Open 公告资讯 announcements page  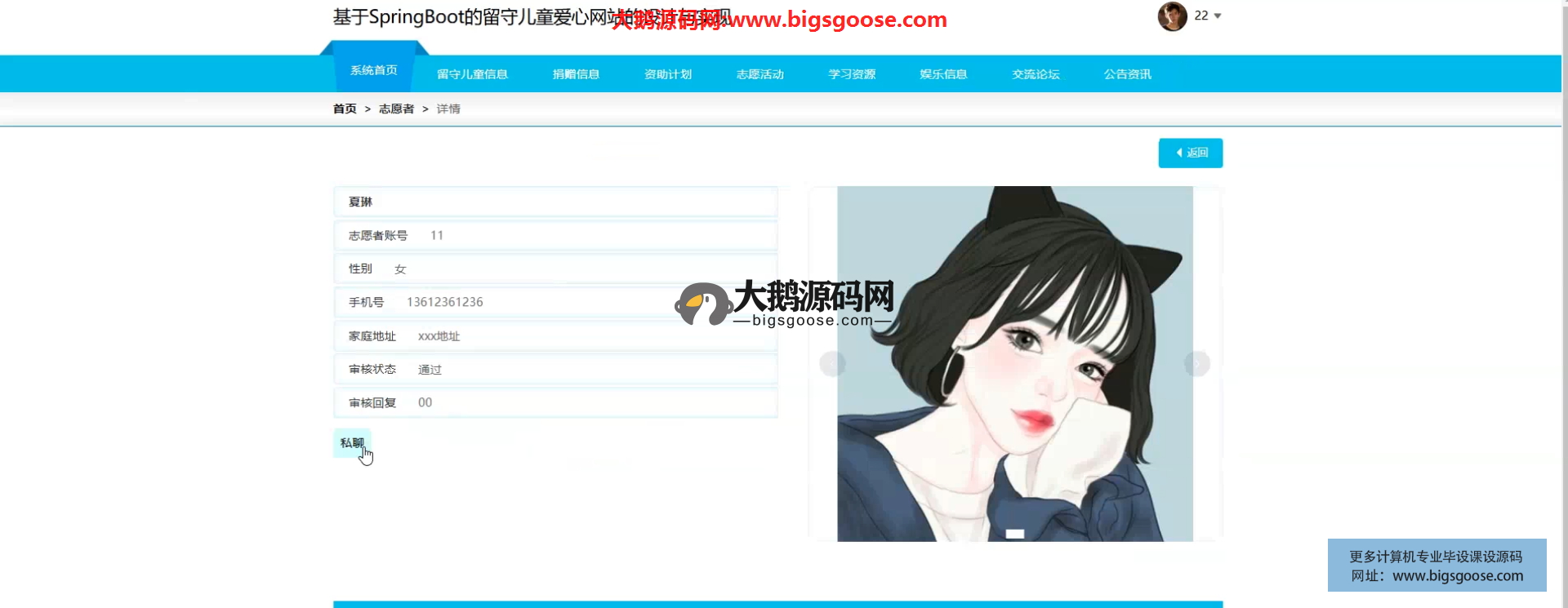point(1127,74)
